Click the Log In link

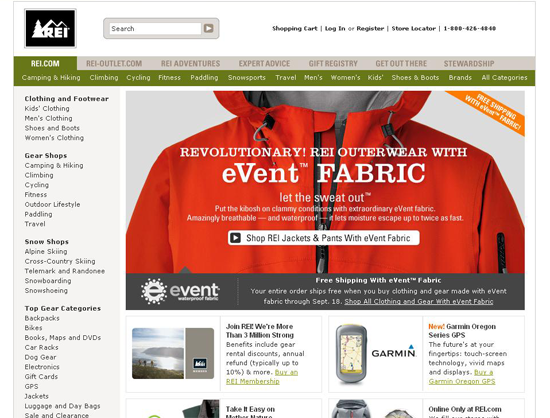[x=335, y=28]
